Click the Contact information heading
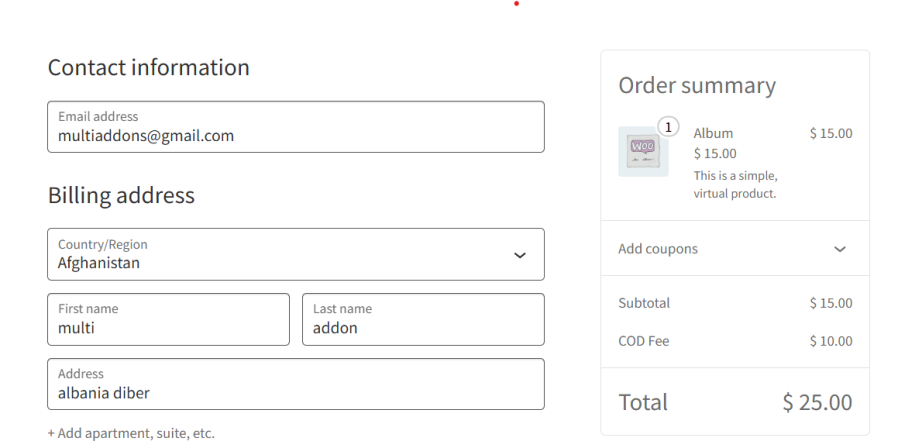898x448 pixels. click(149, 68)
